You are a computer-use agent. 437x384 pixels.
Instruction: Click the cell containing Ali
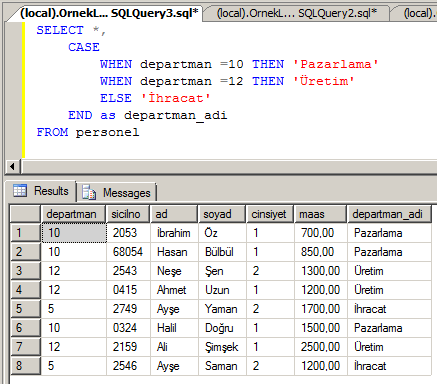[174, 347]
